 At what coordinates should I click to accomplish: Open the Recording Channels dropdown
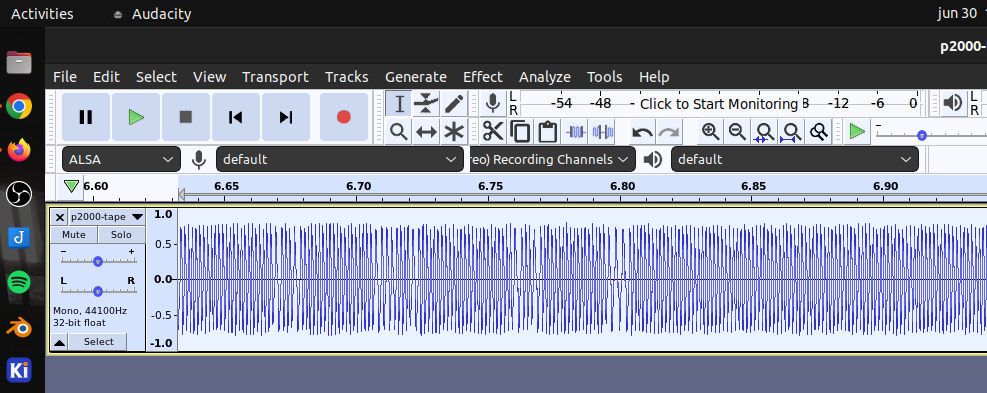[x=552, y=159]
